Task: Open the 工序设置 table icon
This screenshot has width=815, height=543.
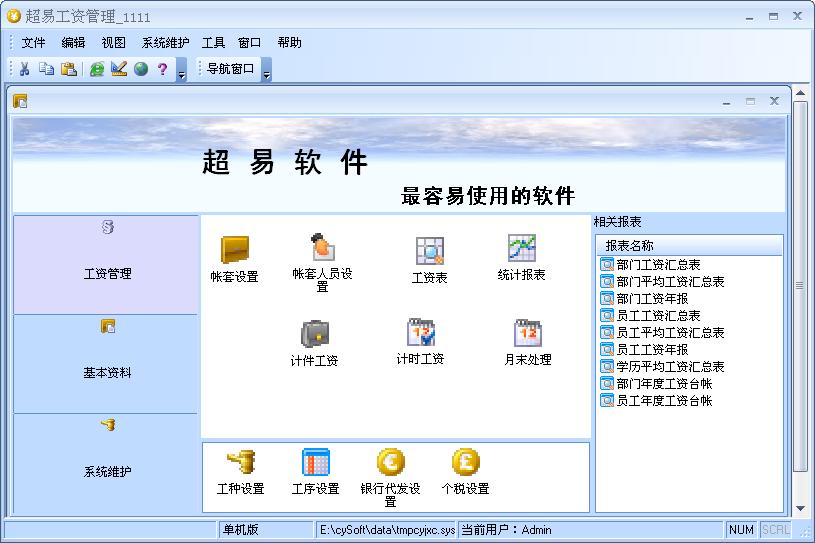Action: point(316,471)
